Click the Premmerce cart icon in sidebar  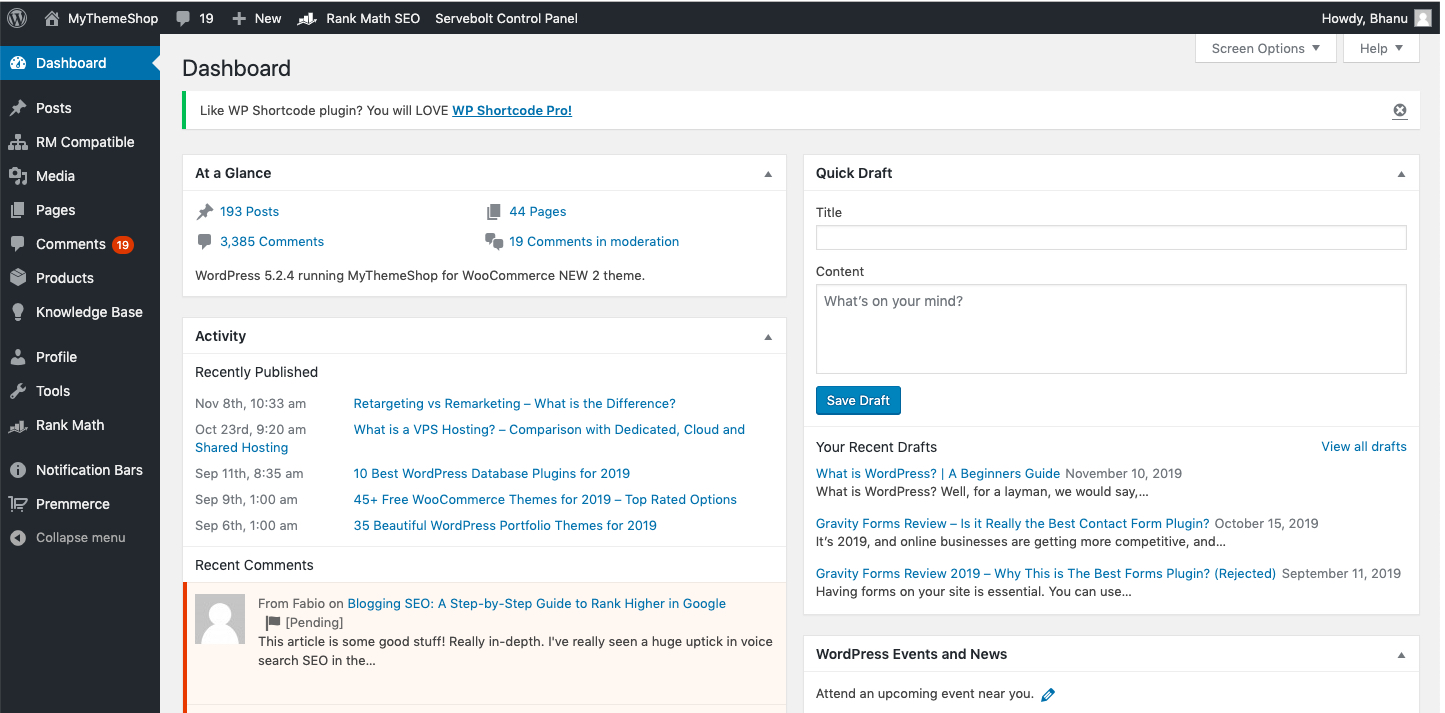tap(18, 504)
